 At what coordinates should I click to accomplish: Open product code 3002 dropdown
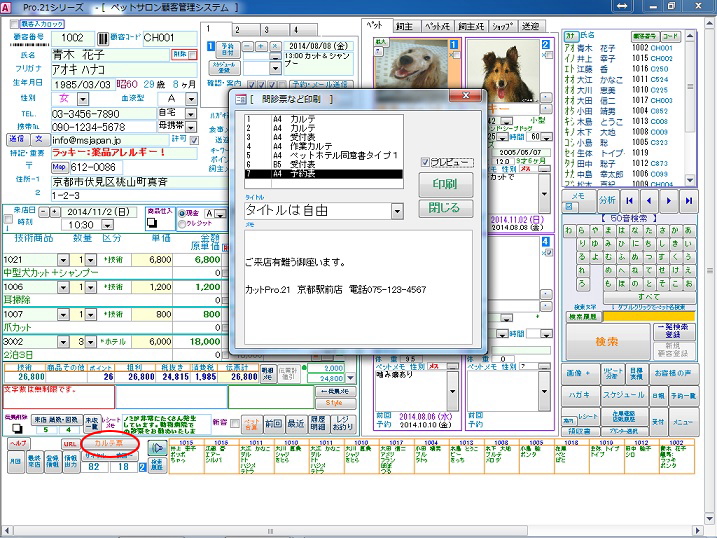[63, 342]
